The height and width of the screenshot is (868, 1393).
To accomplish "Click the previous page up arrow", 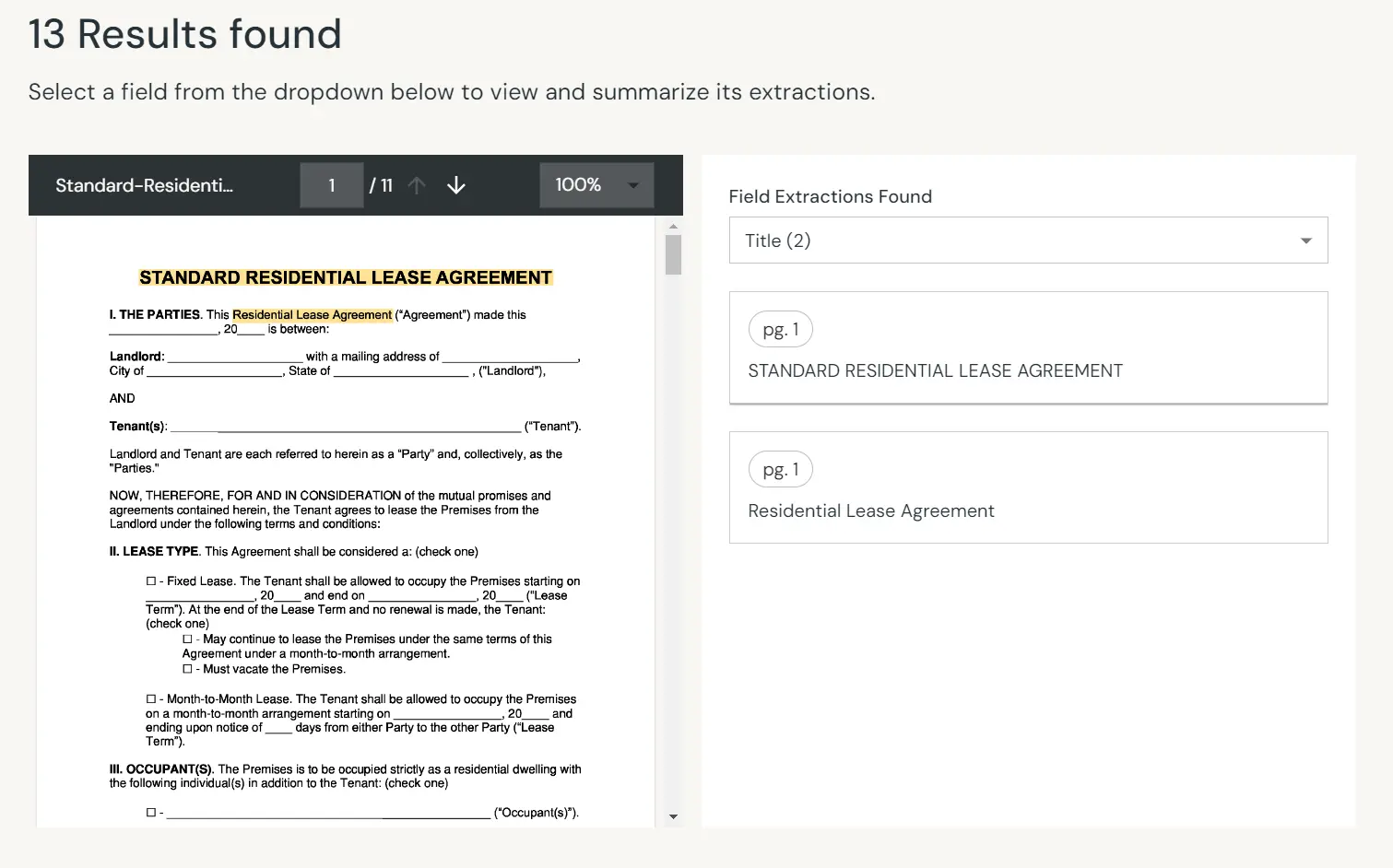I will click(x=417, y=184).
